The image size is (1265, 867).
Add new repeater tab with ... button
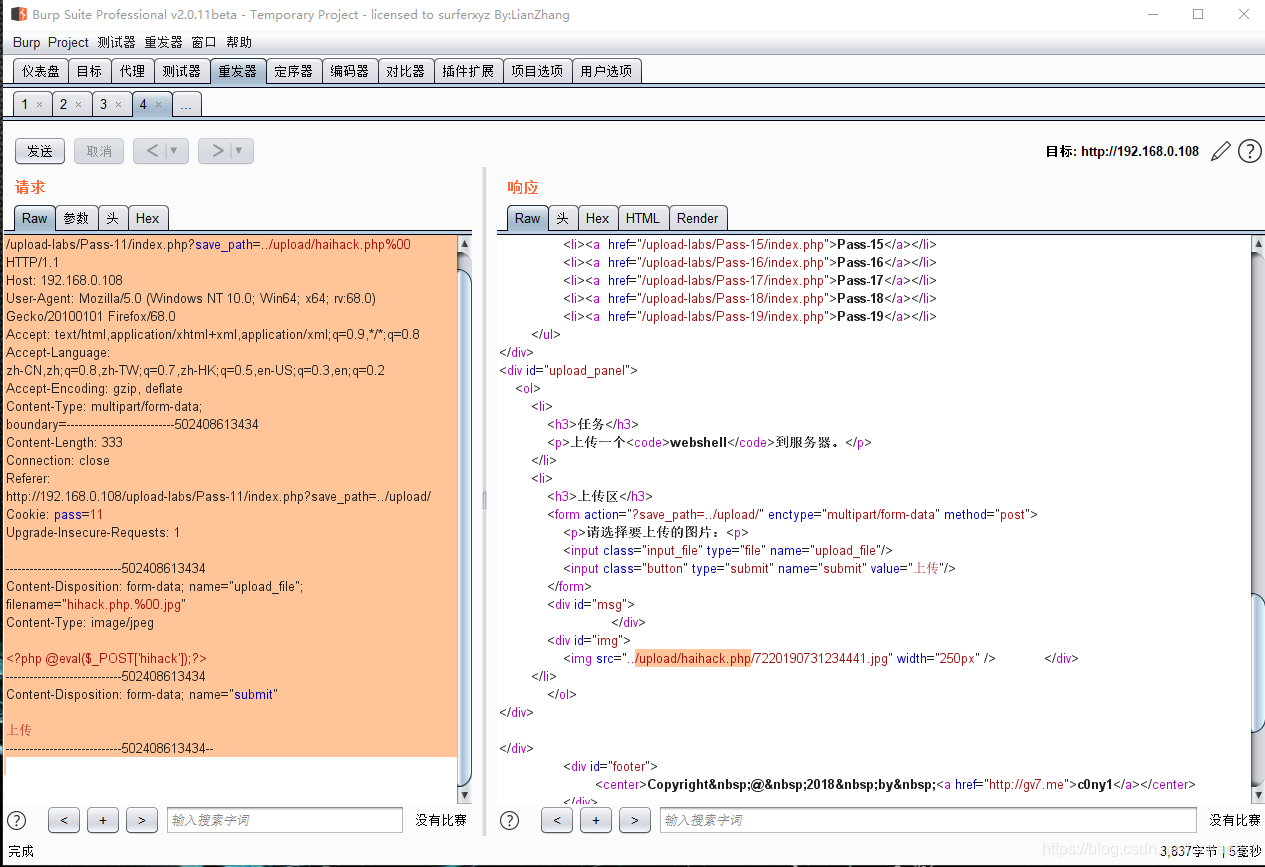[186, 105]
